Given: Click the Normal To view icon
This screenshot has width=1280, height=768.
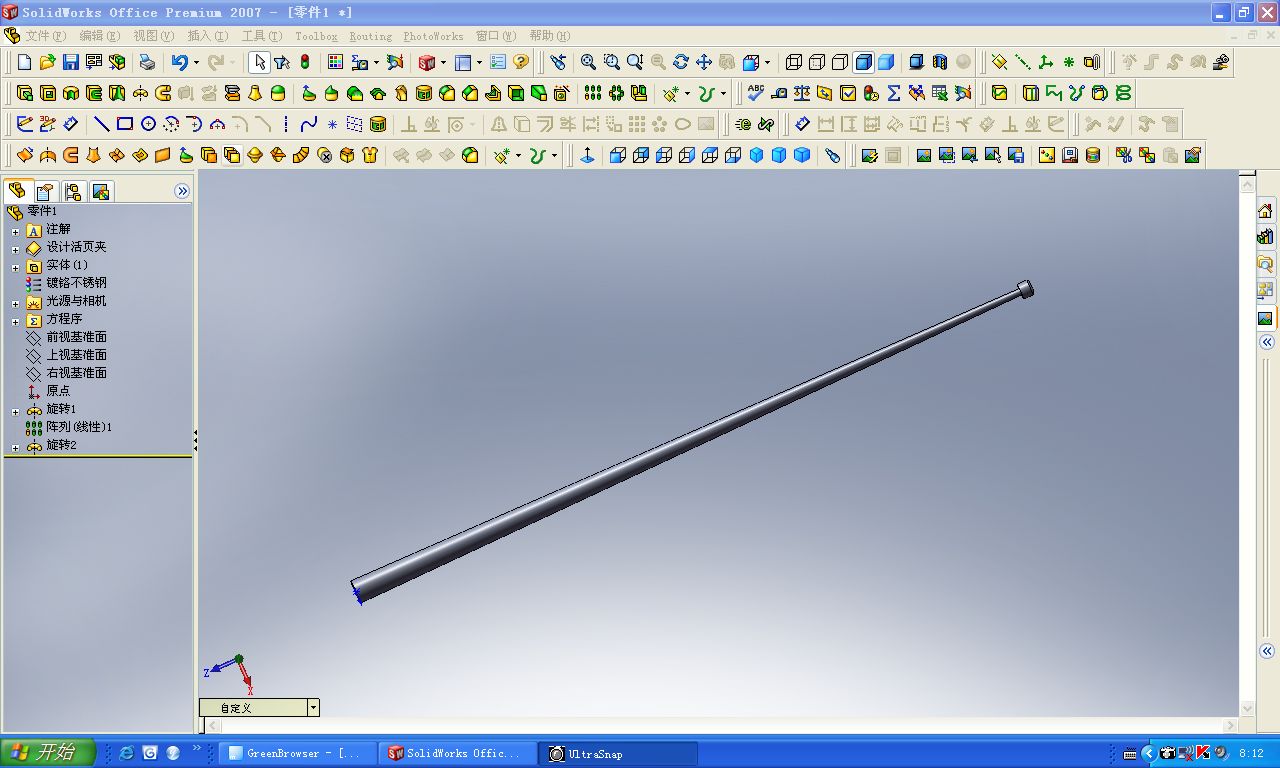Looking at the screenshot, I should pos(587,155).
